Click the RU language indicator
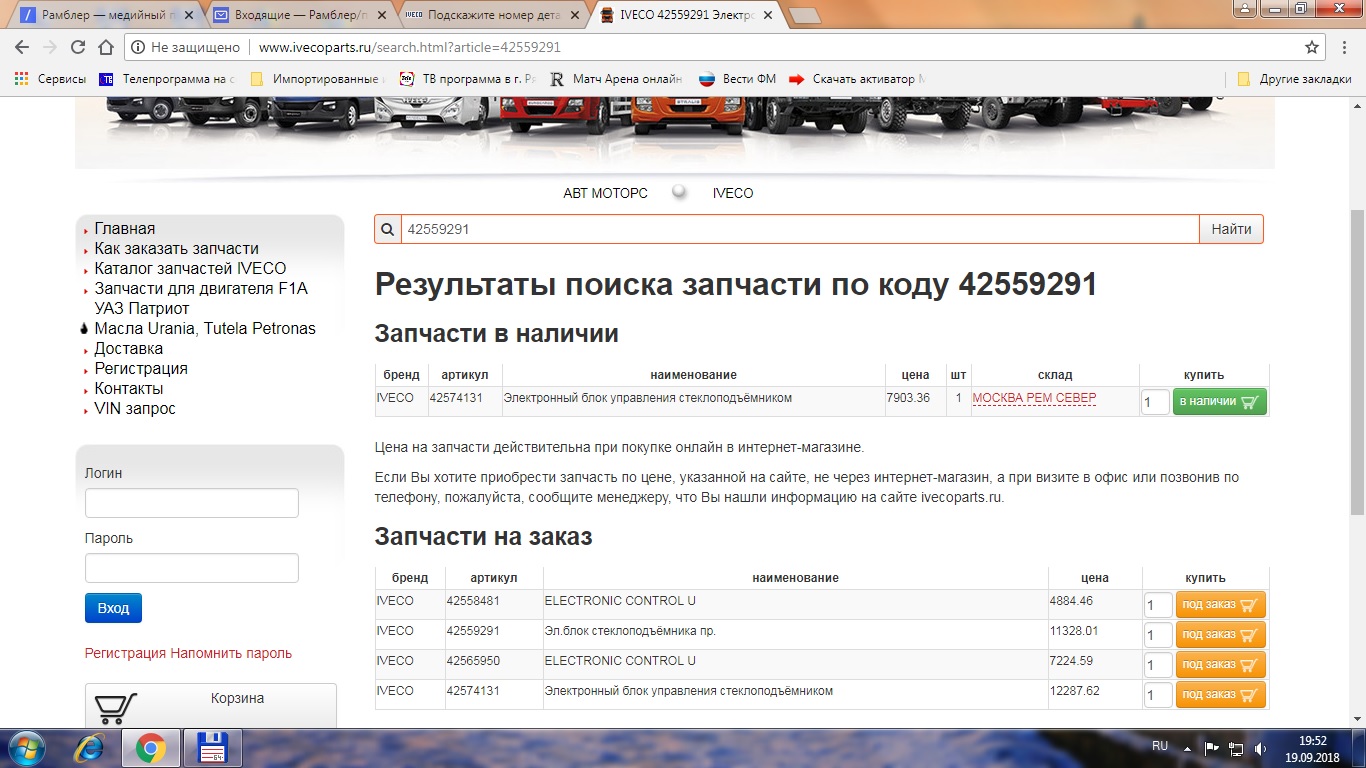The image size is (1366, 768). coord(1160,746)
